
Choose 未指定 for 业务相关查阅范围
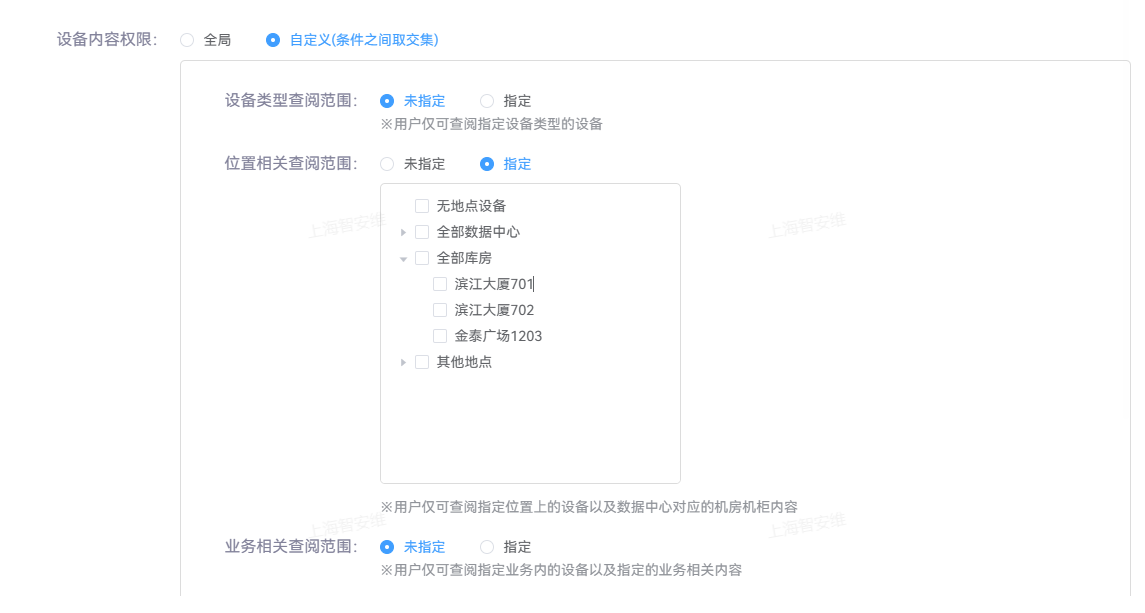pos(387,547)
